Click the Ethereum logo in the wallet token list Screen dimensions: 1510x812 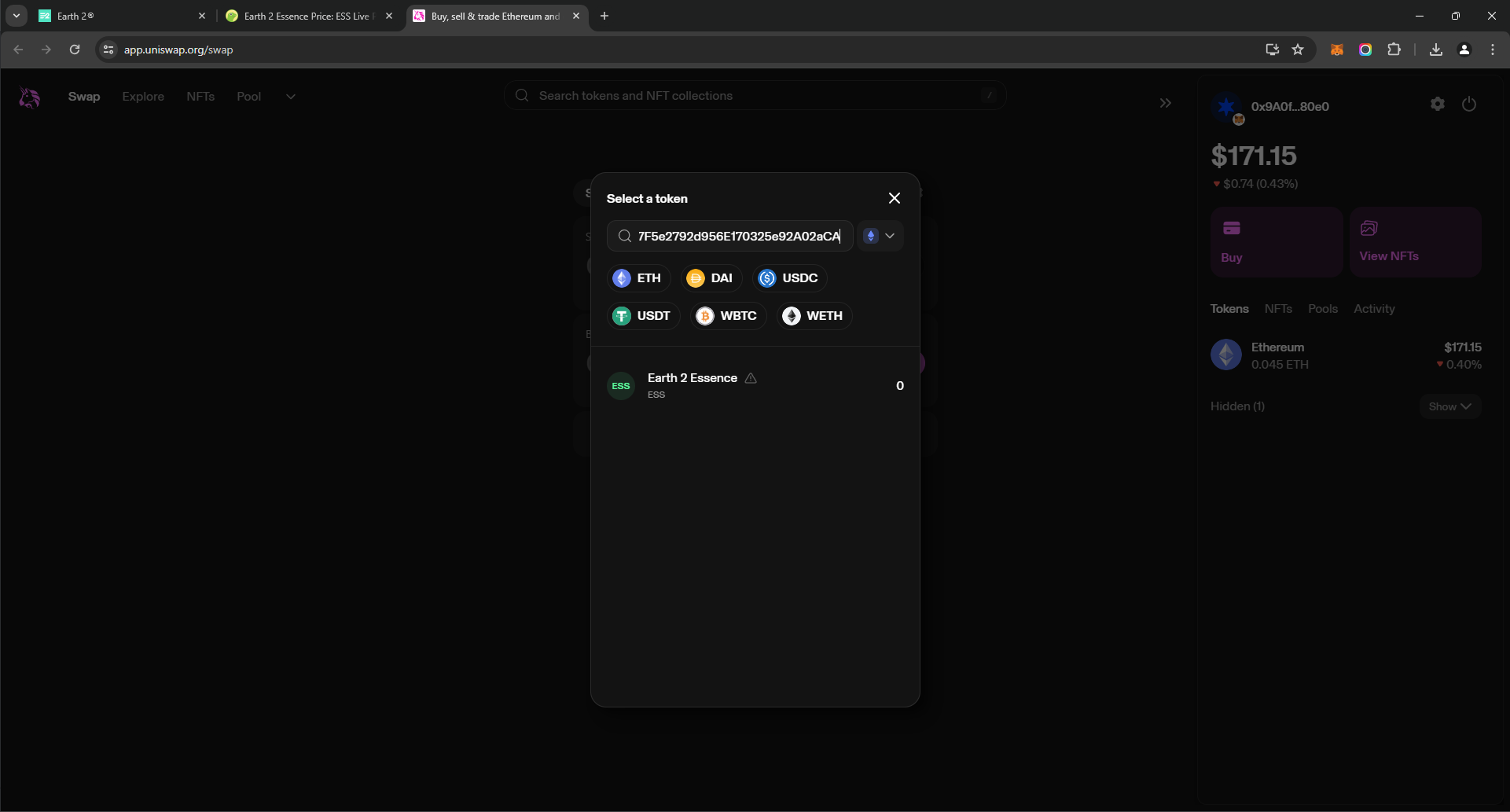(x=1226, y=355)
